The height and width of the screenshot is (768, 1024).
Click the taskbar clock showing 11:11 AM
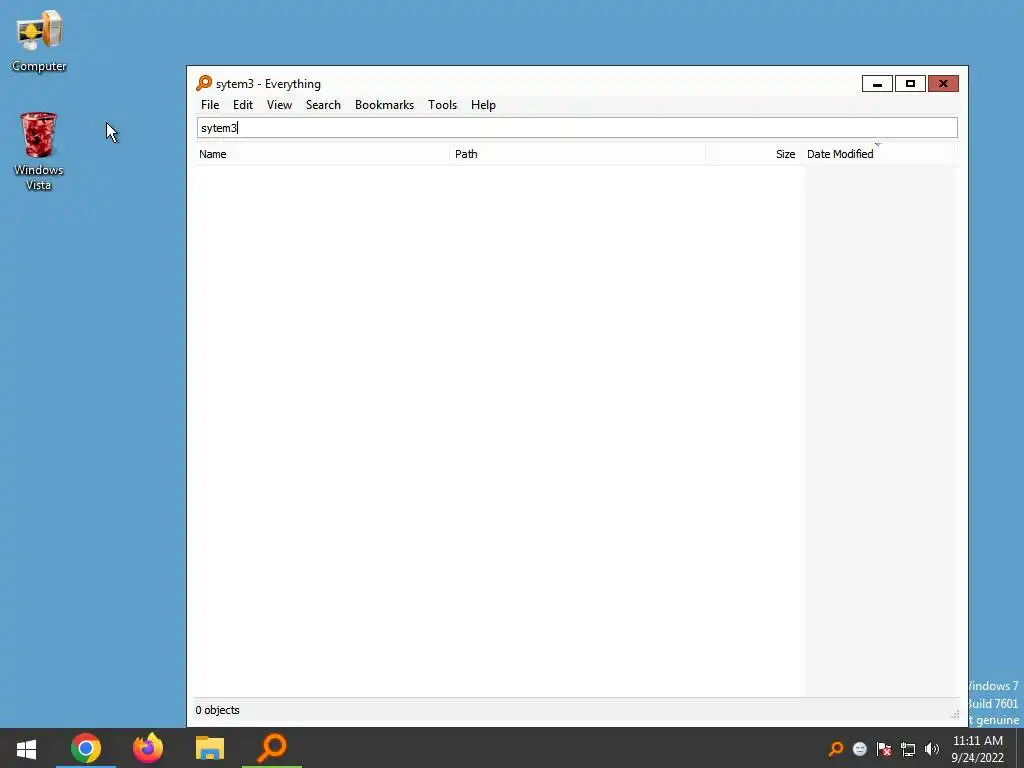(x=977, y=749)
